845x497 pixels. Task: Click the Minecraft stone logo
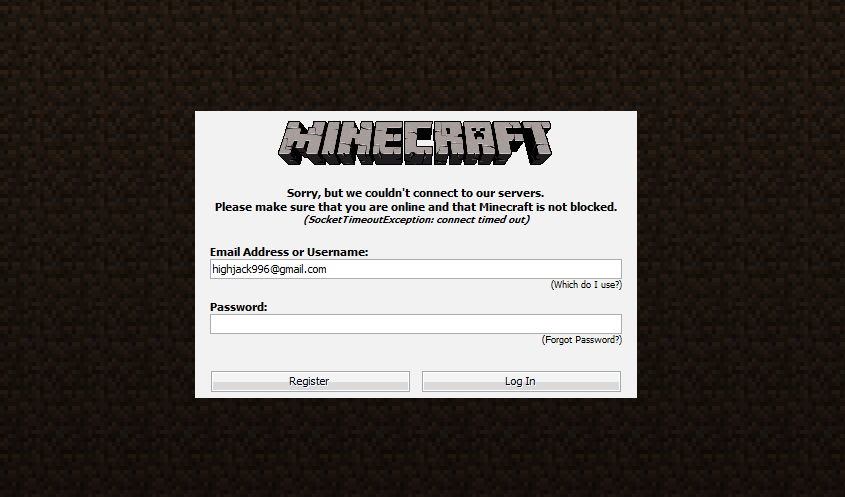[415, 143]
